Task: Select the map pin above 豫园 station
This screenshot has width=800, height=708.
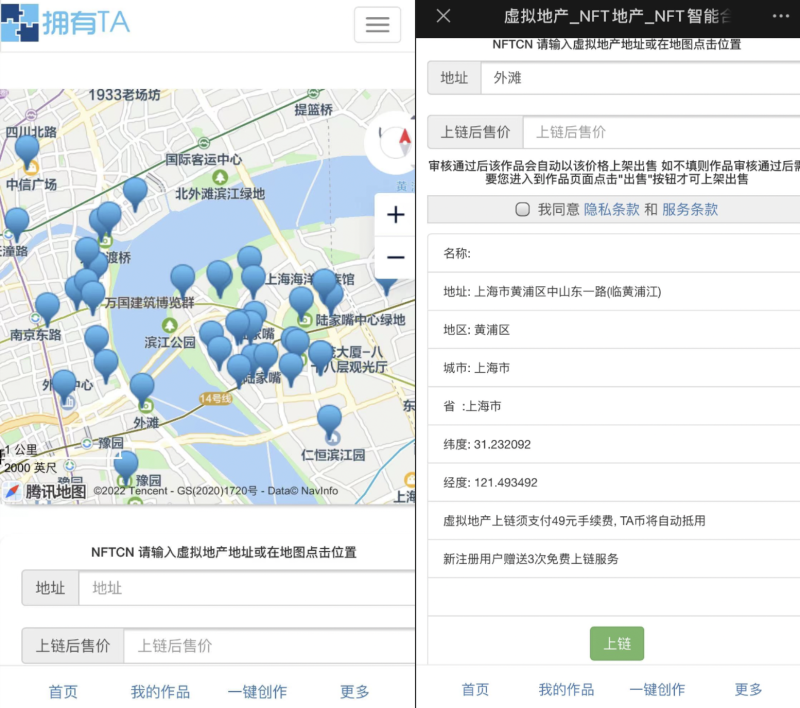Action: 126,467
